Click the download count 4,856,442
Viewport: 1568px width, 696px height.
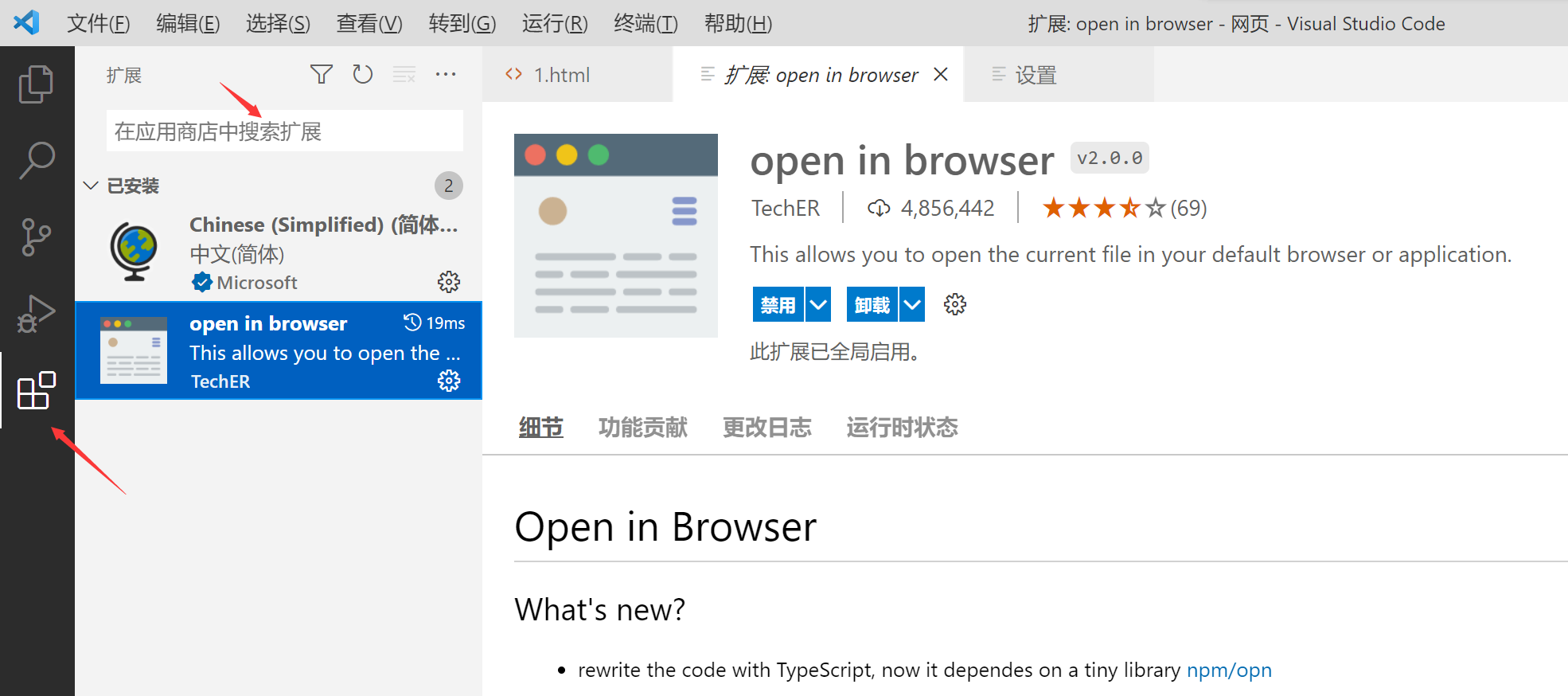930,209
